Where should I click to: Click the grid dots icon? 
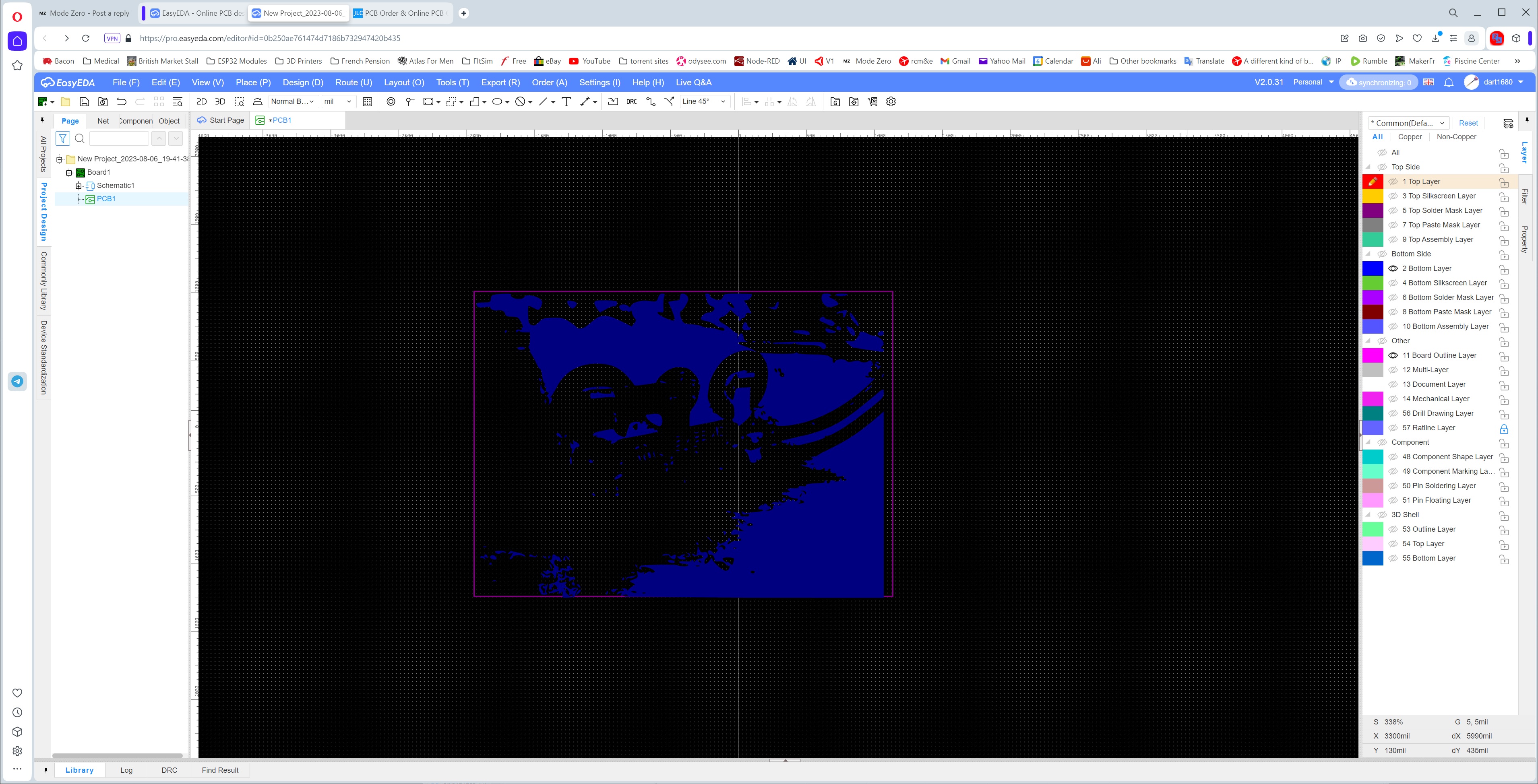[x=368, y=102]
